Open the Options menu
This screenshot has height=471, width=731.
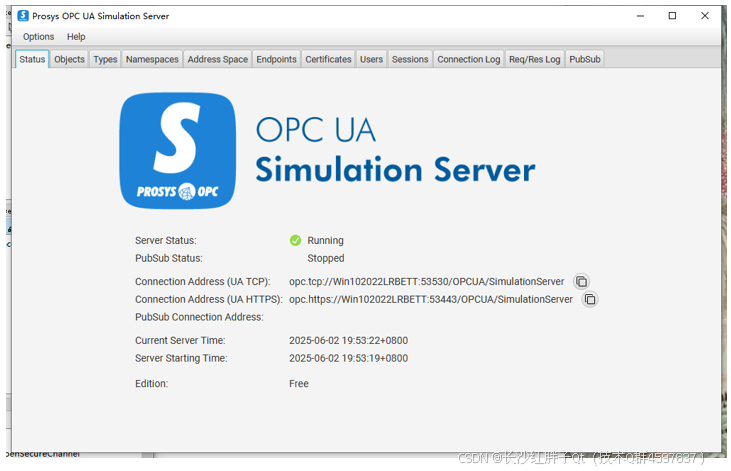(39, 37)
